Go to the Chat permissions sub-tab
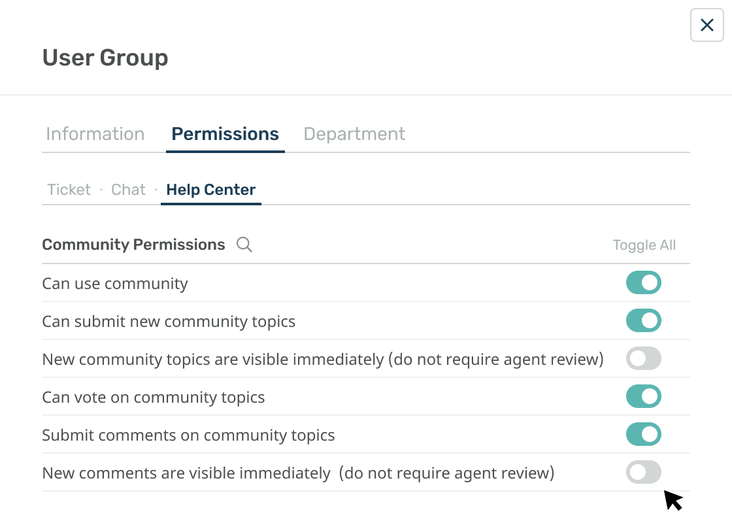This screenshot has height=527, width=732. [128, 190]
